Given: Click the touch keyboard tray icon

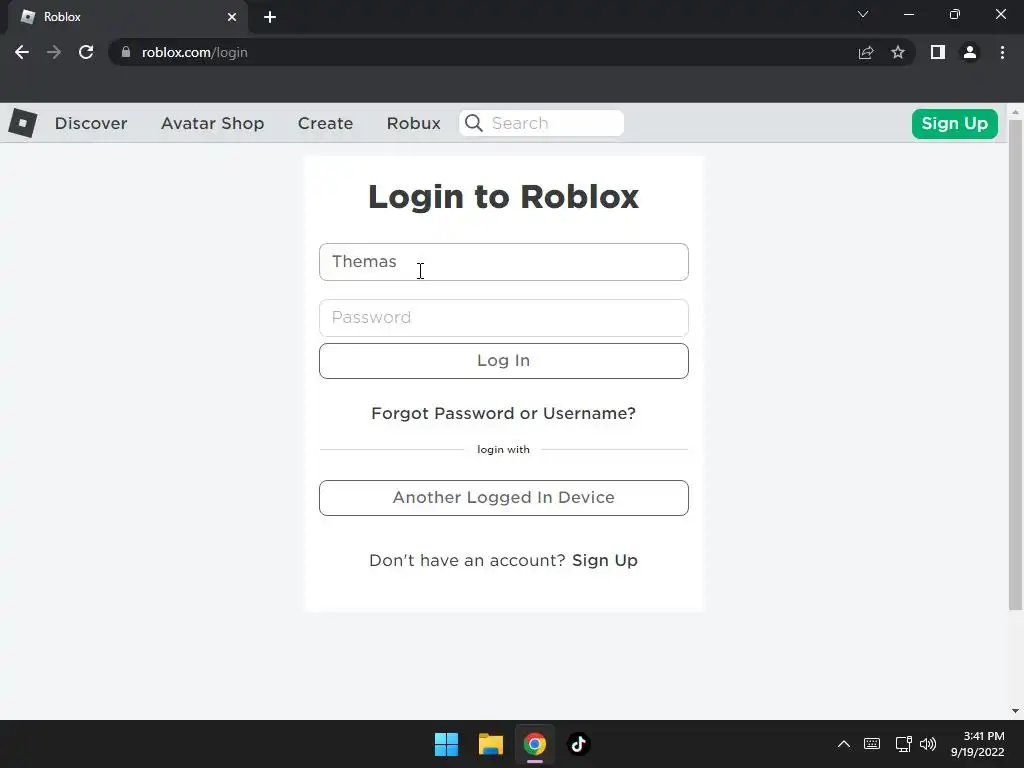Looking at the screenshot, I should (872, 744).
